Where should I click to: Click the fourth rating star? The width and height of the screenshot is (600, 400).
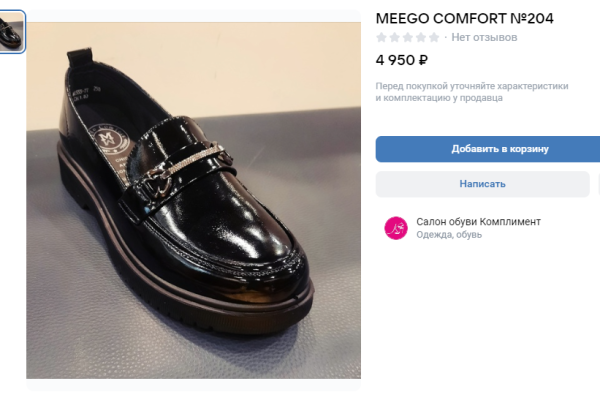point(420,38)
